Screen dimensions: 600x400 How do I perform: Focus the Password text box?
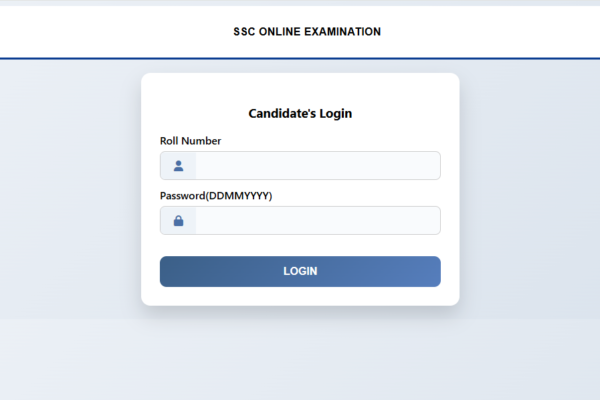pyautogui.click(x=316, y=220)
